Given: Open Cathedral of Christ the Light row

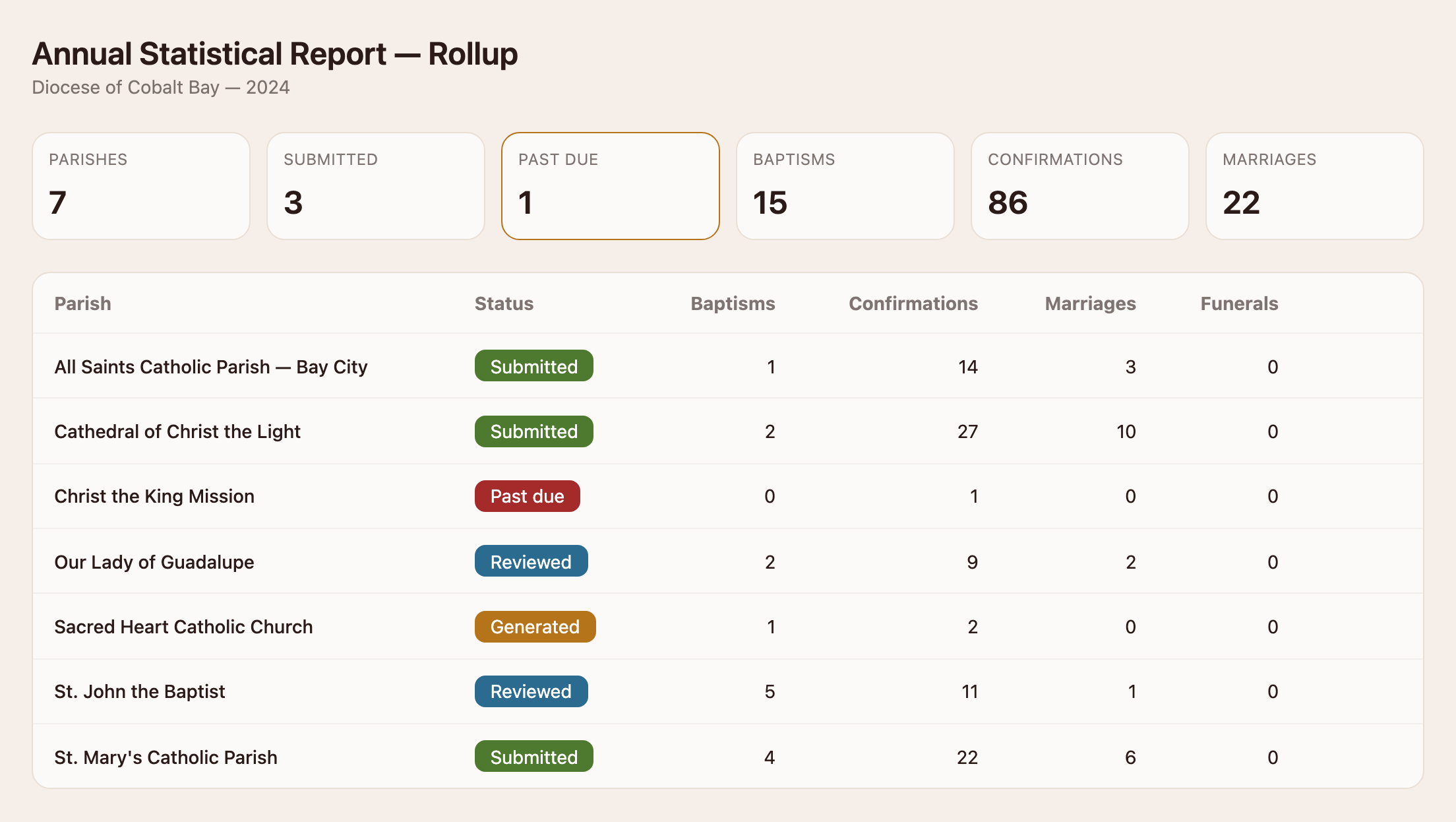Looking at the screenshot, I should (728, 431).
